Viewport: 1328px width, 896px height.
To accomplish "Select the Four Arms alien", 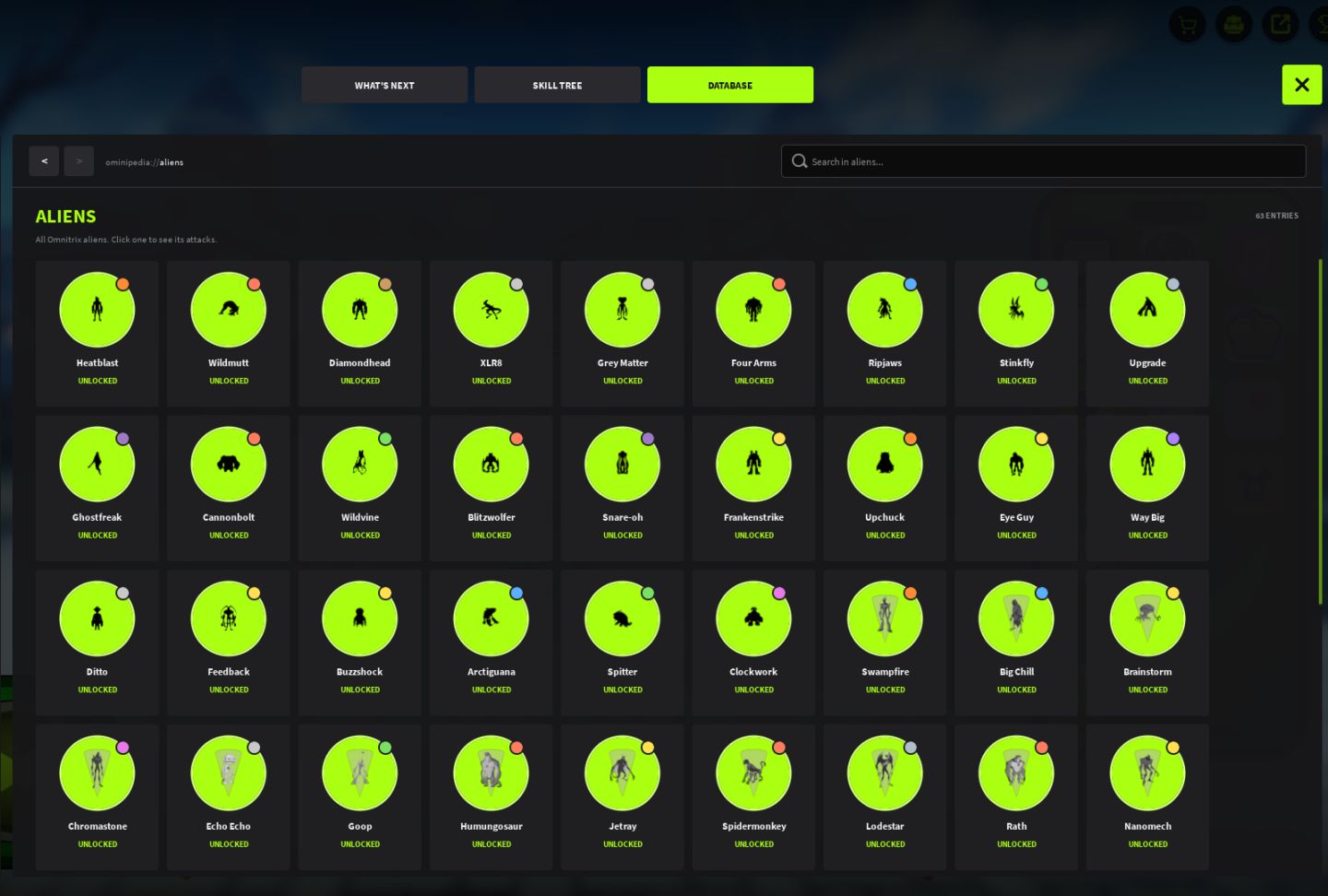I will point(753,334).
